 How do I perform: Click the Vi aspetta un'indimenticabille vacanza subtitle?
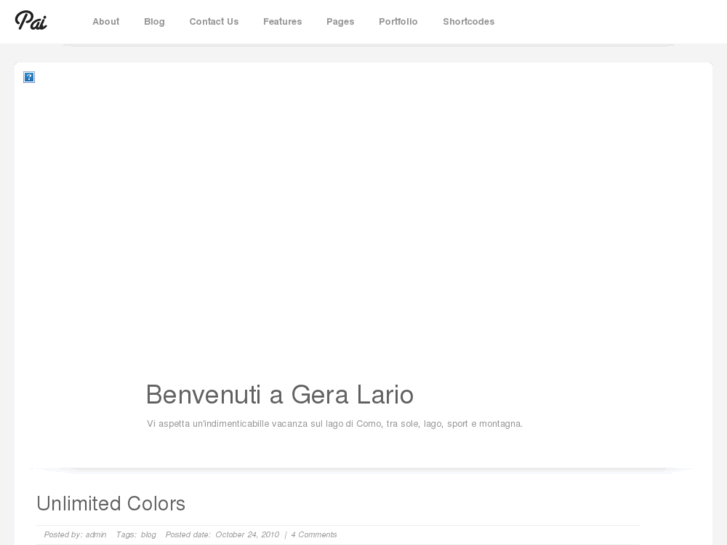[334, 423]
